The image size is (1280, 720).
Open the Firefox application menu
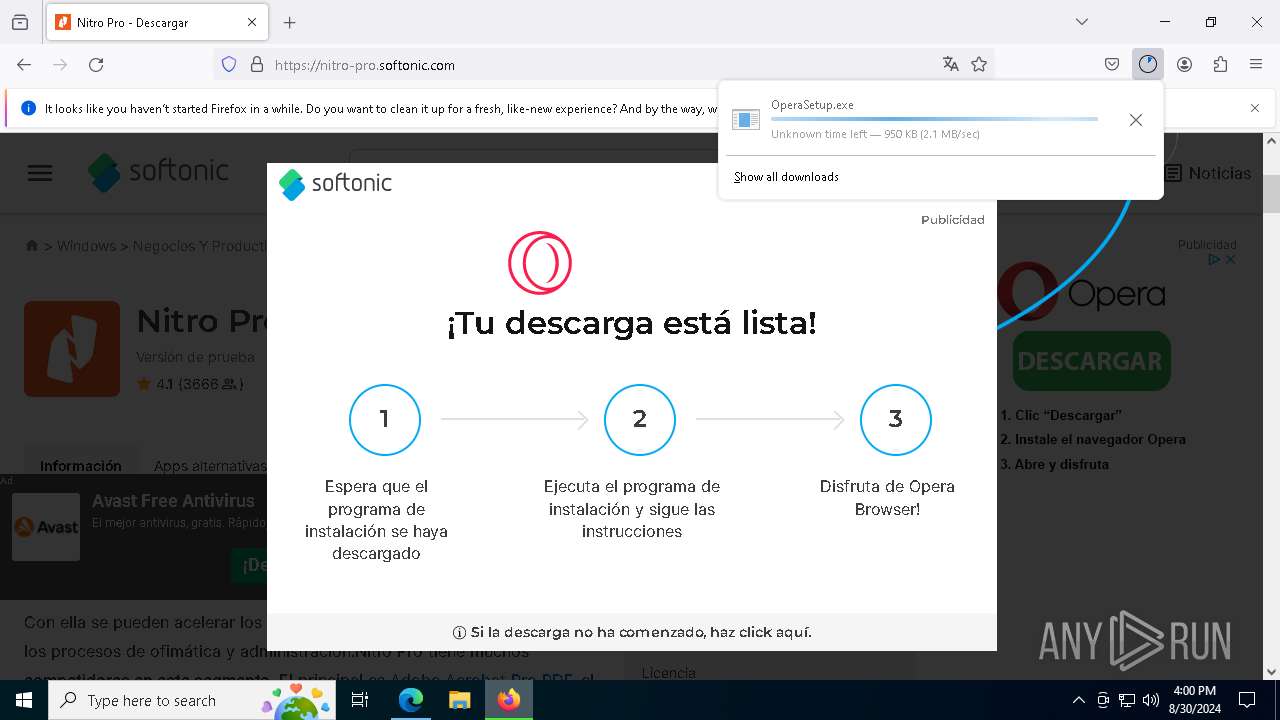(1256, 64)
